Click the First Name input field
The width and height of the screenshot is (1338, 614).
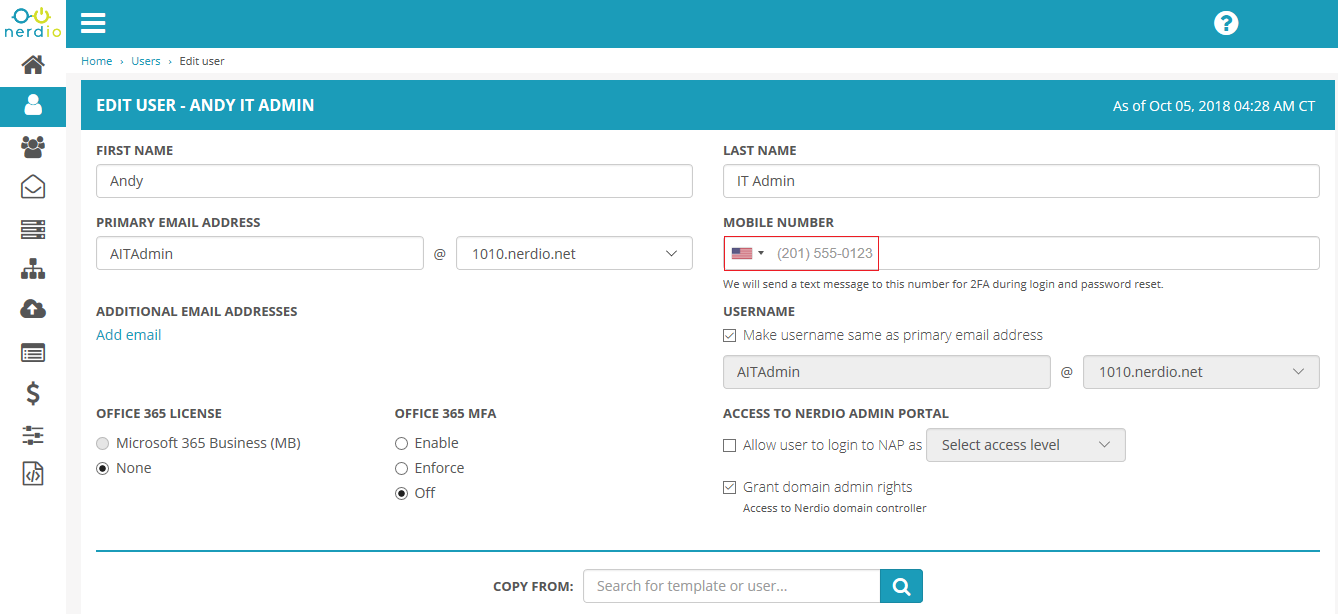tap(394, 181)
